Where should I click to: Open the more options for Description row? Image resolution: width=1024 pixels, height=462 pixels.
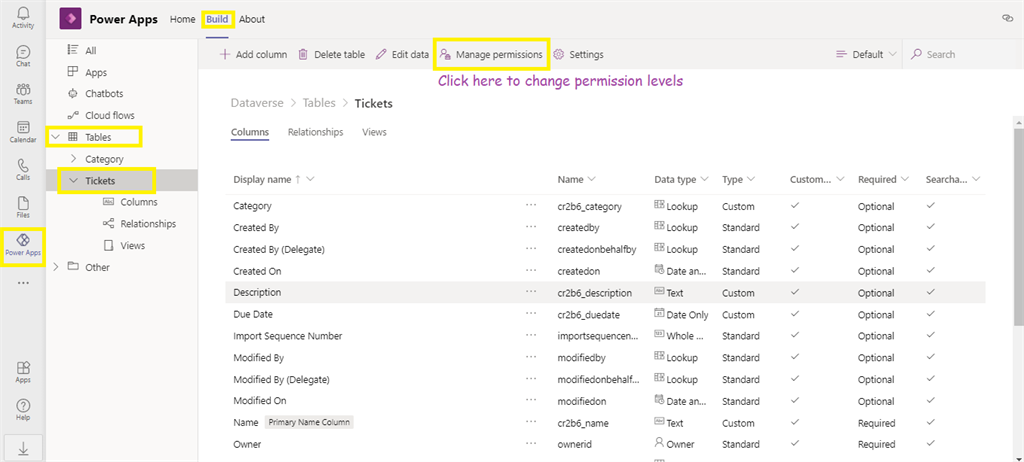(531, 293)
